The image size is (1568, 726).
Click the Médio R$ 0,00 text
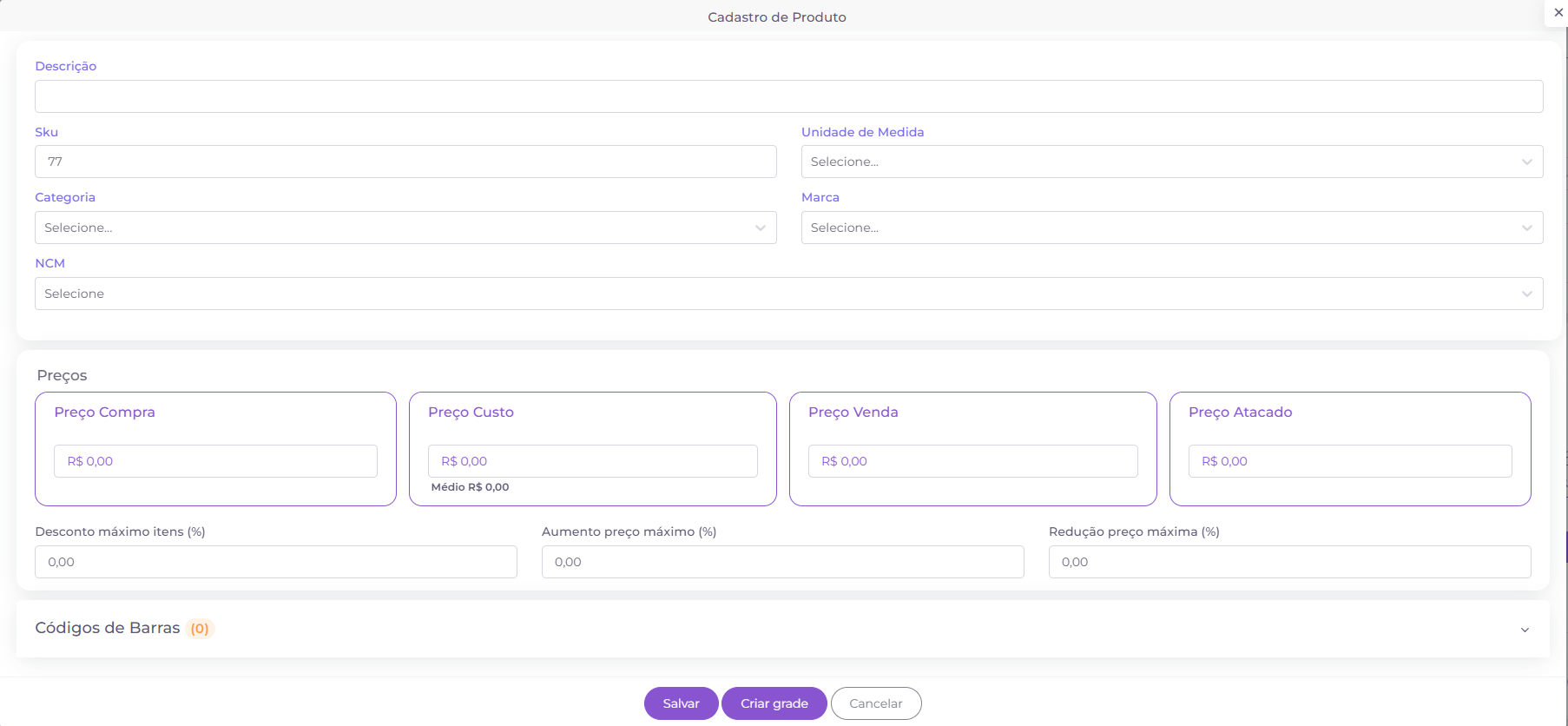(470, 487)
